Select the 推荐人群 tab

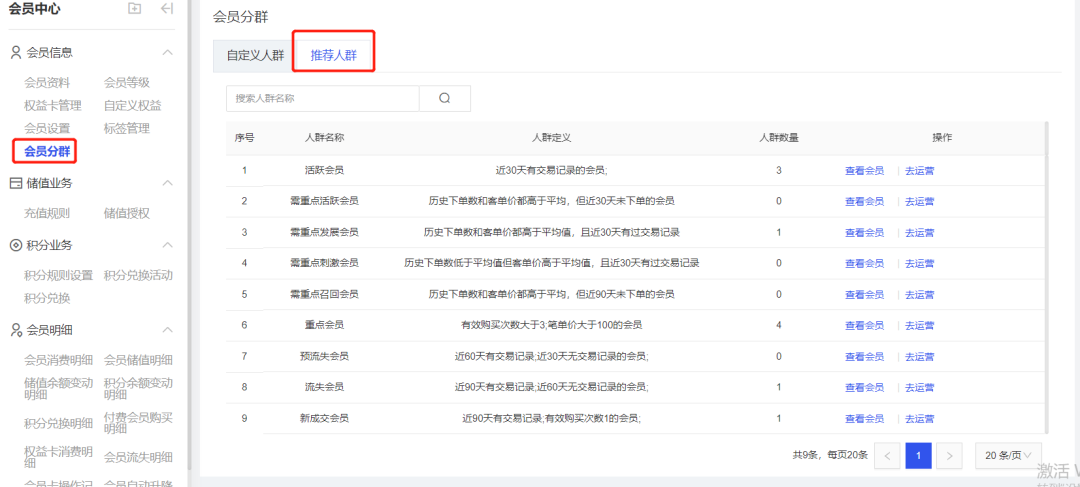(x=333, y=56)
